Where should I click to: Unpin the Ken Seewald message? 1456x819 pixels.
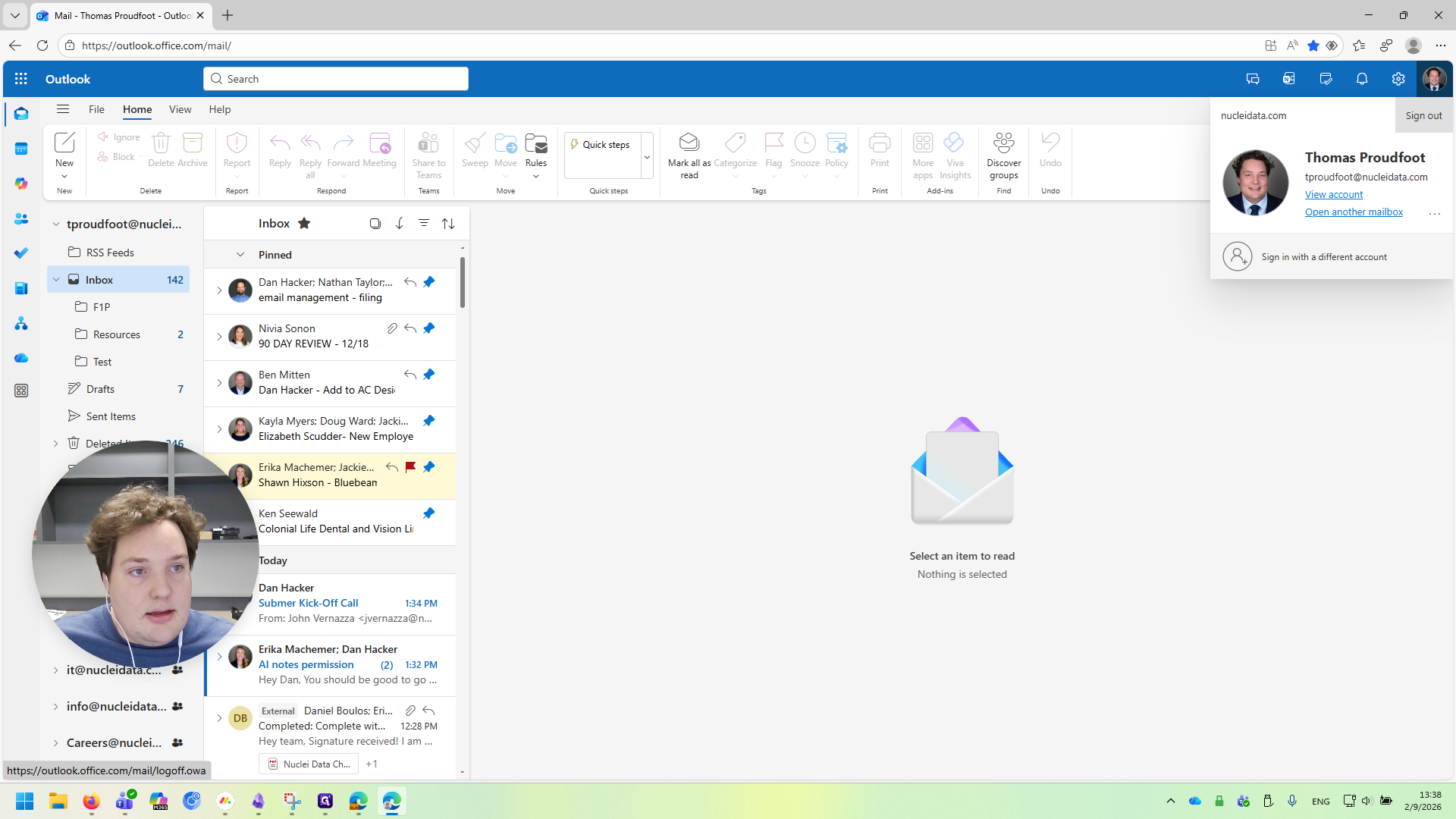[x=429, y=513]
